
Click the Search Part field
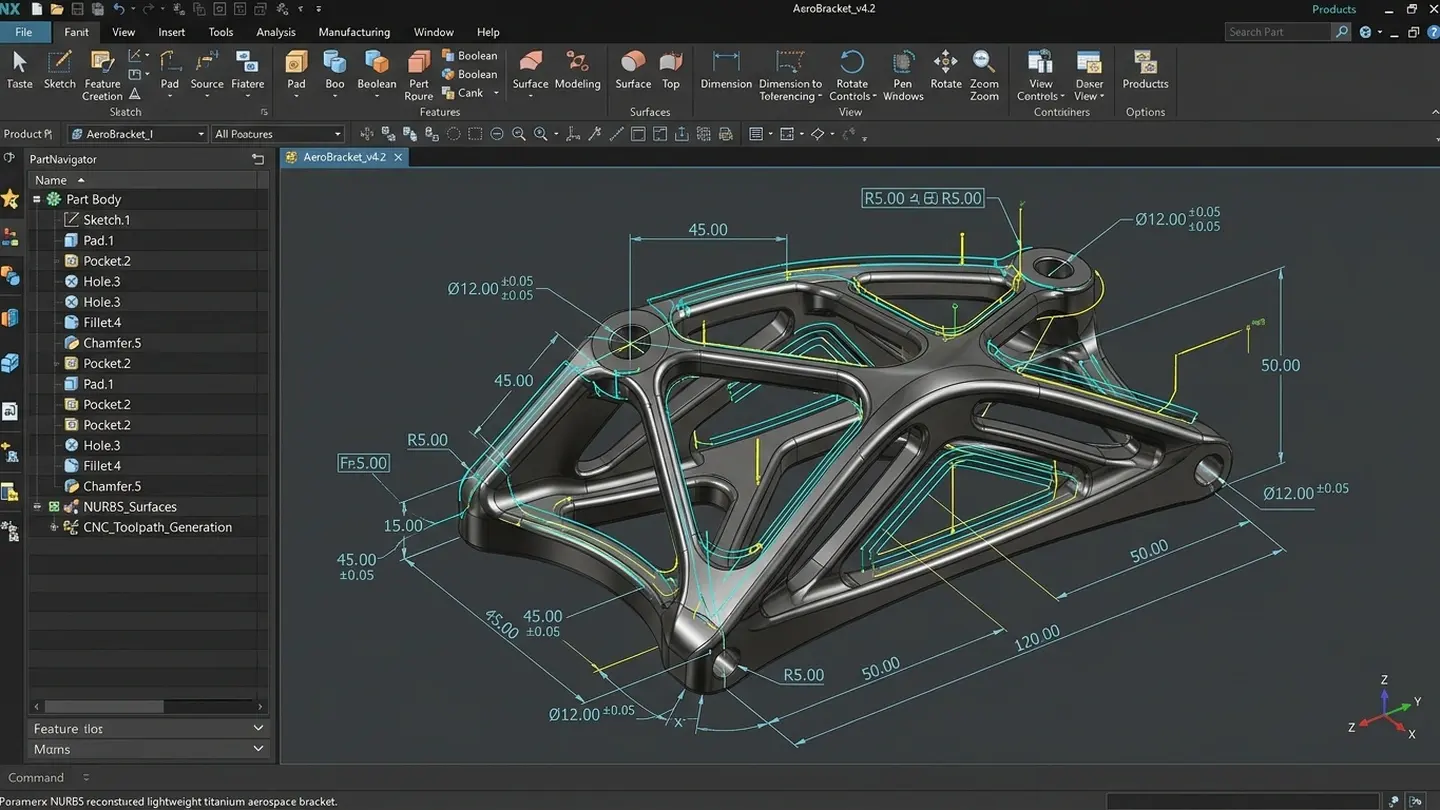pyautogui.click(x=1280, y=32)
